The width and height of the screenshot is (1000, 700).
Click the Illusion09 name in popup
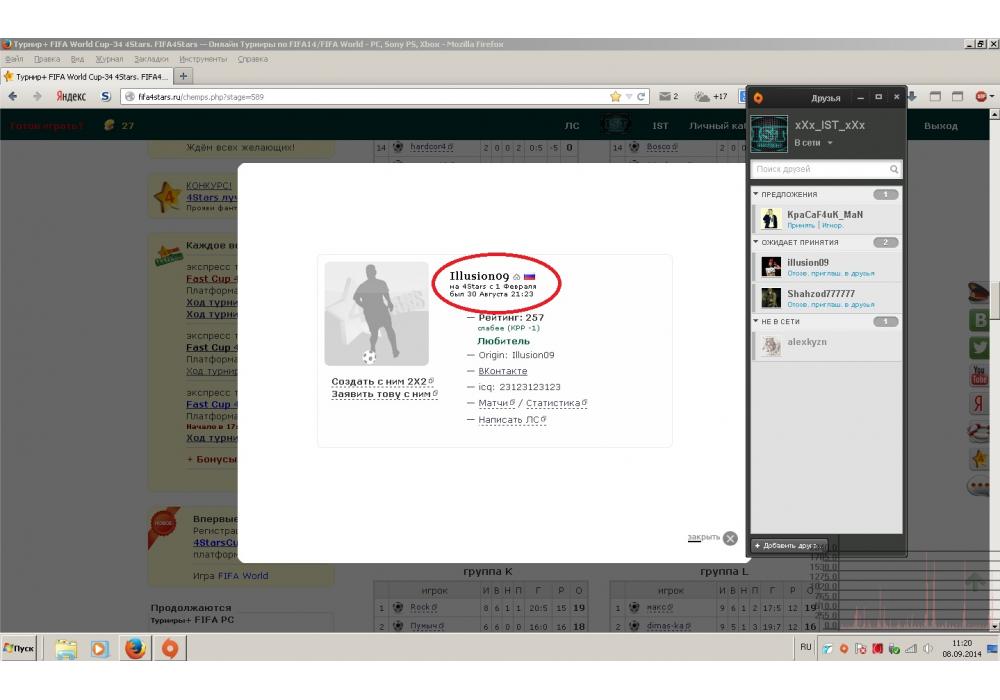479,276
